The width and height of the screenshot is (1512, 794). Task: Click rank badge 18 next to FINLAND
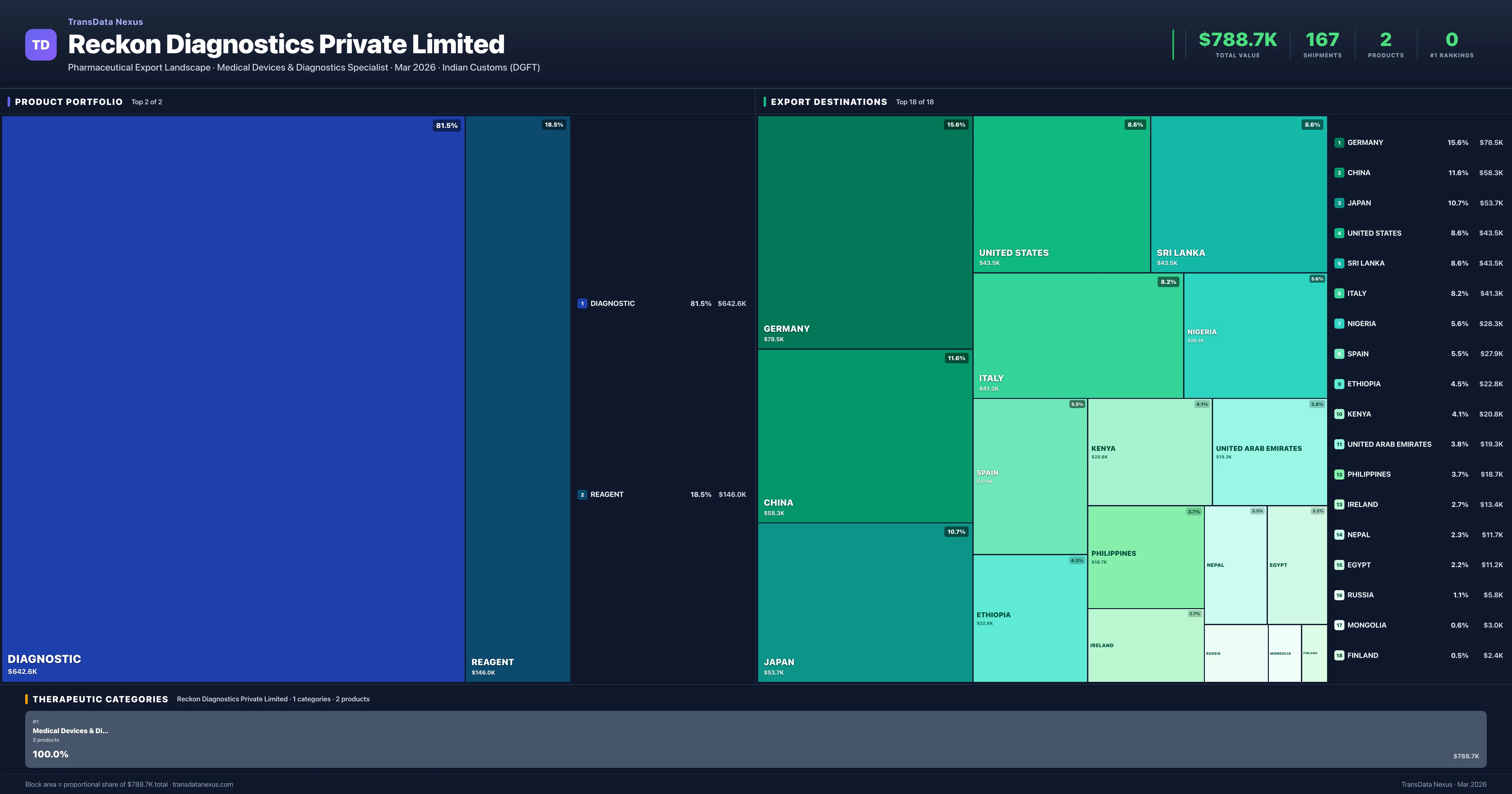coord(1340,655)
